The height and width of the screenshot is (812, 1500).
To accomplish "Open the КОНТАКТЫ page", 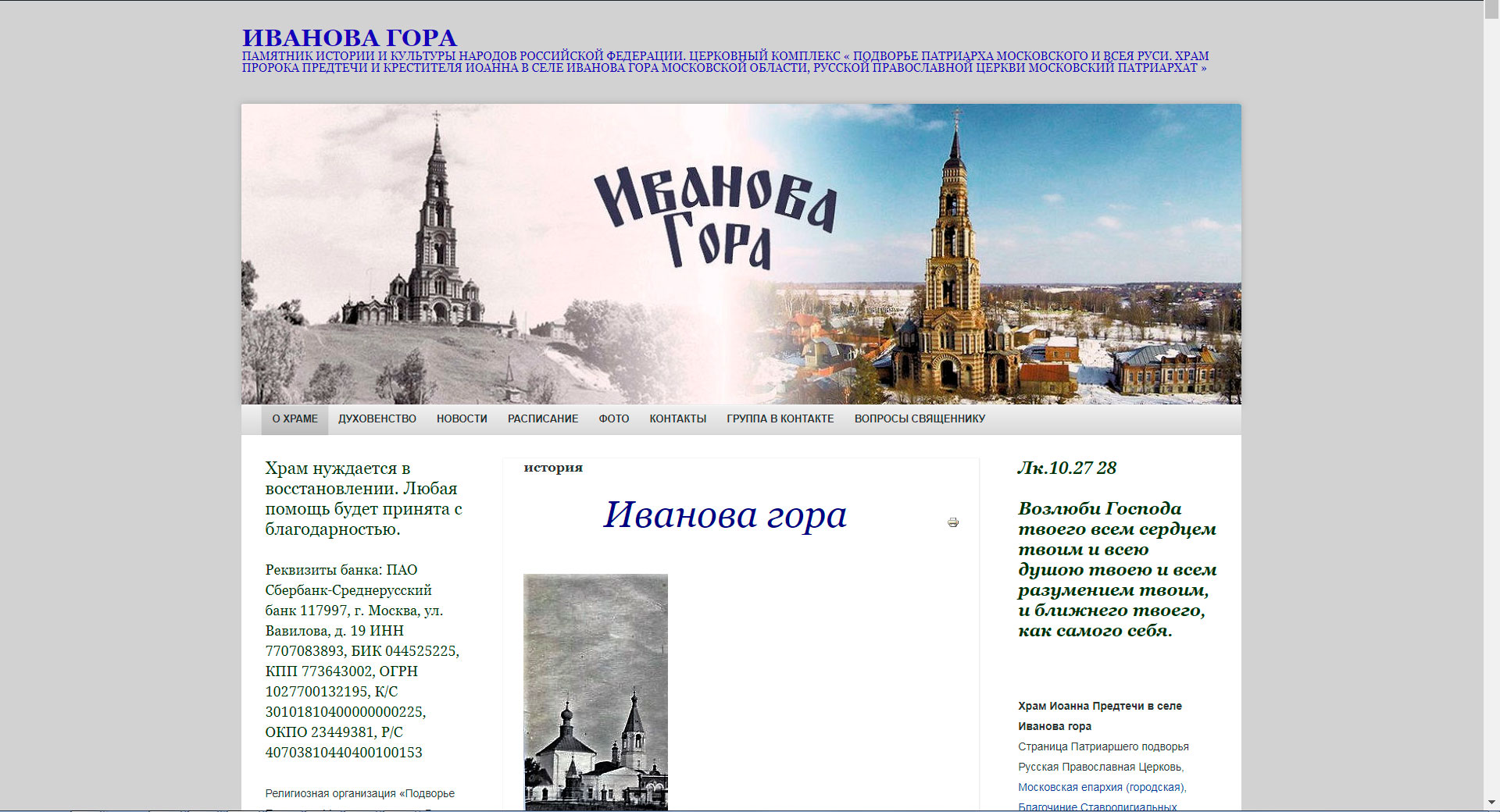I will (x=678, y=419).
